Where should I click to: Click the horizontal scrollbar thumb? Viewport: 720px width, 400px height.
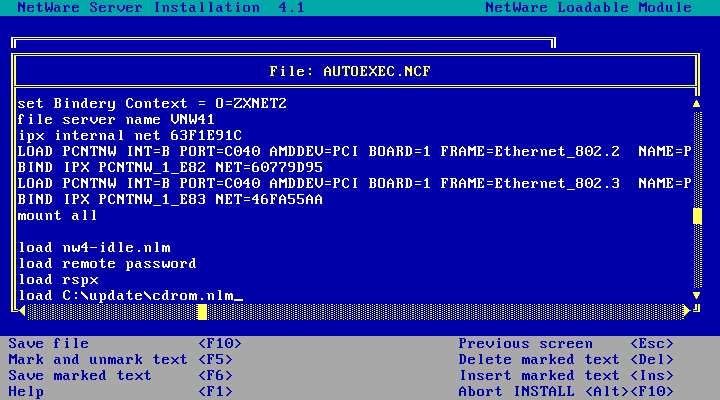click(202, 312)
